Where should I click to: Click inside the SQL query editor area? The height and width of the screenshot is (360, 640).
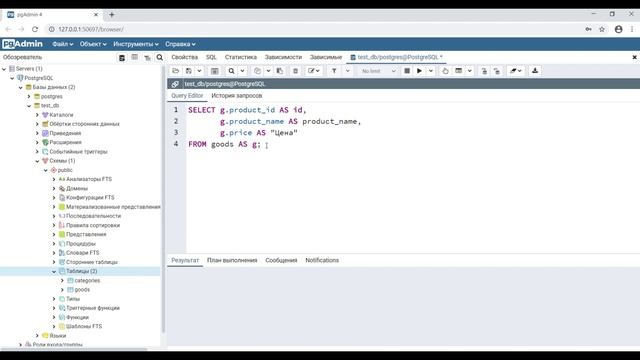(413, 179)
